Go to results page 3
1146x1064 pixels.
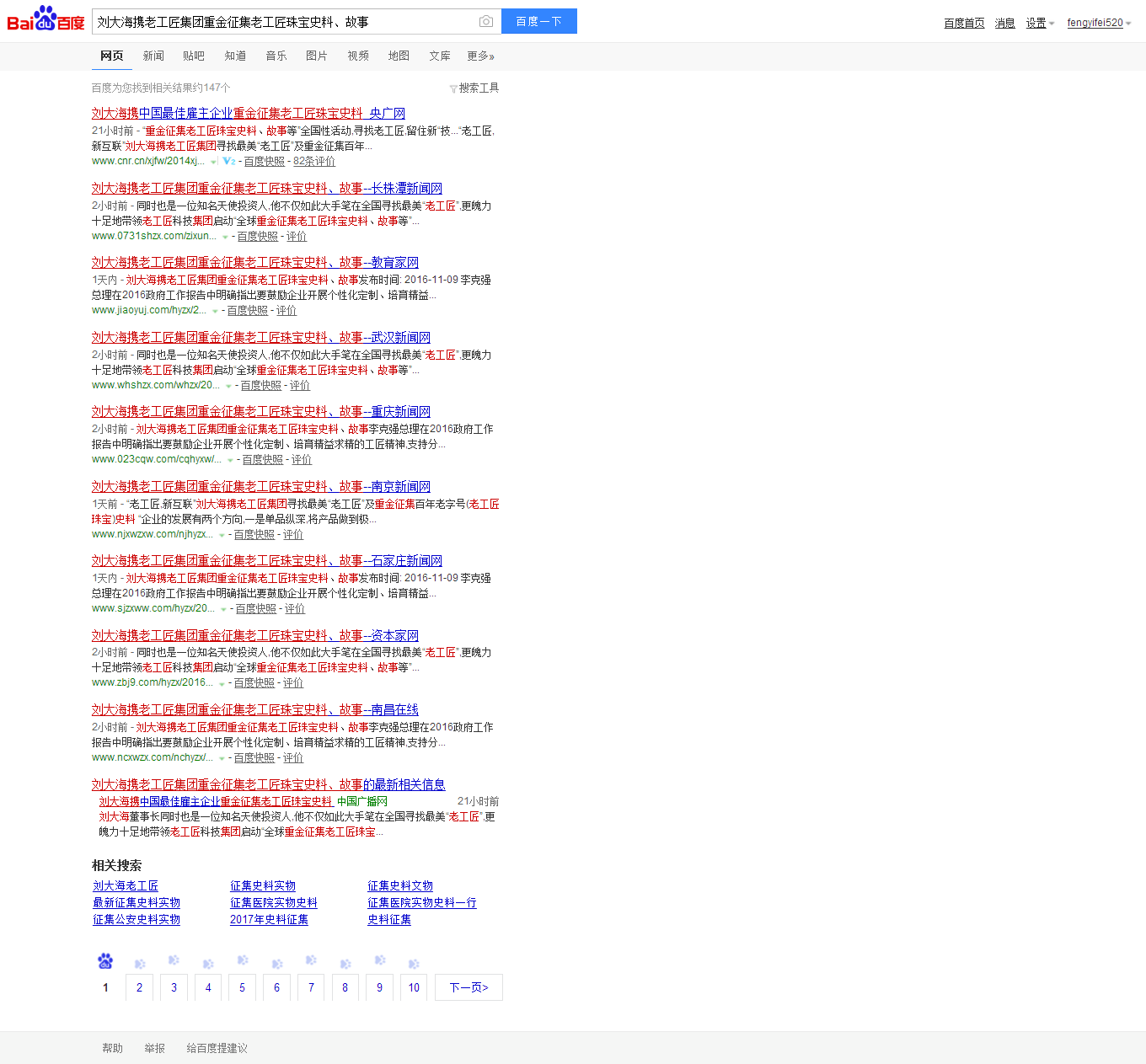[x=174, y=987]
